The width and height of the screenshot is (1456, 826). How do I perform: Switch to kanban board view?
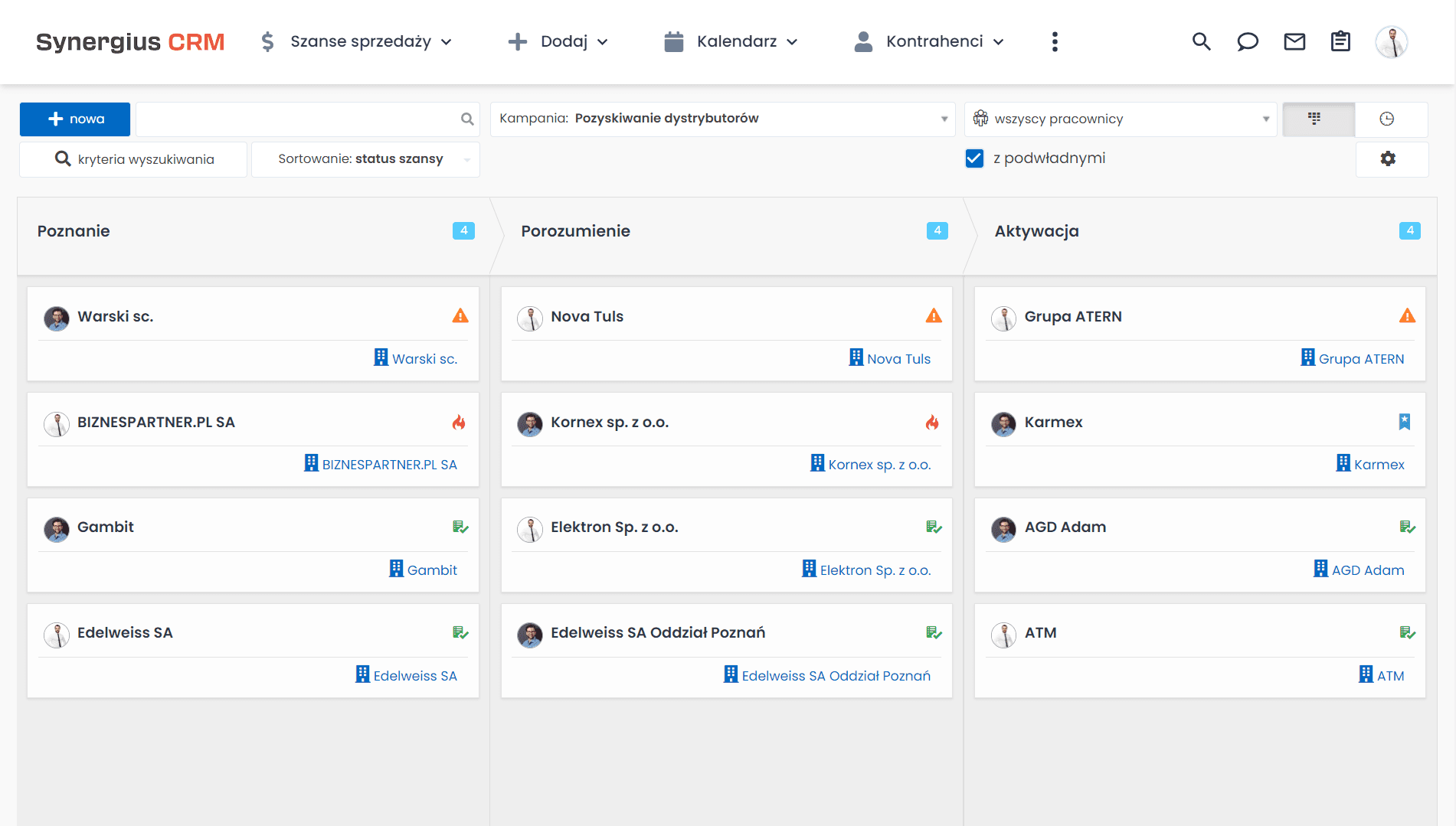tap(1315, 119)
